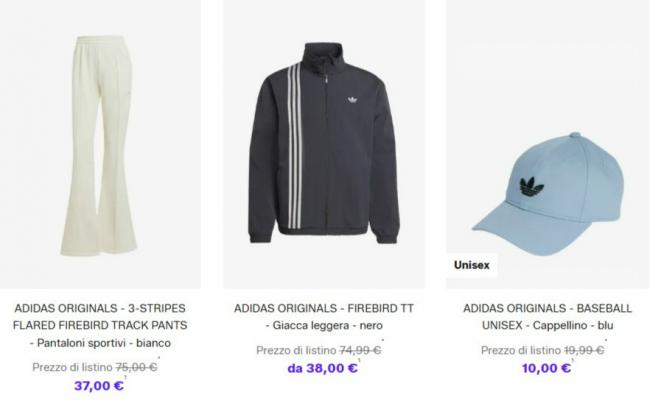Image resolution: width=650 pixels, height=406 pixels.
Task: Select the da 38,00 € jacket price
Action: coord(323,368)
